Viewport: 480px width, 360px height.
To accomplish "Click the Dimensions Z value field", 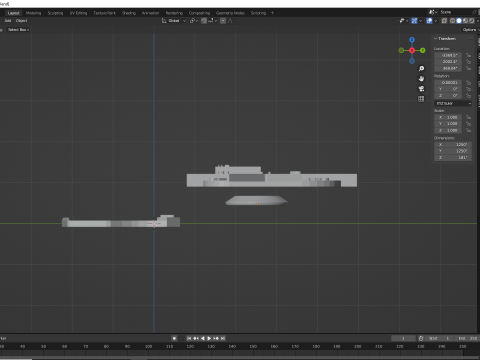I will coord(453,157).
